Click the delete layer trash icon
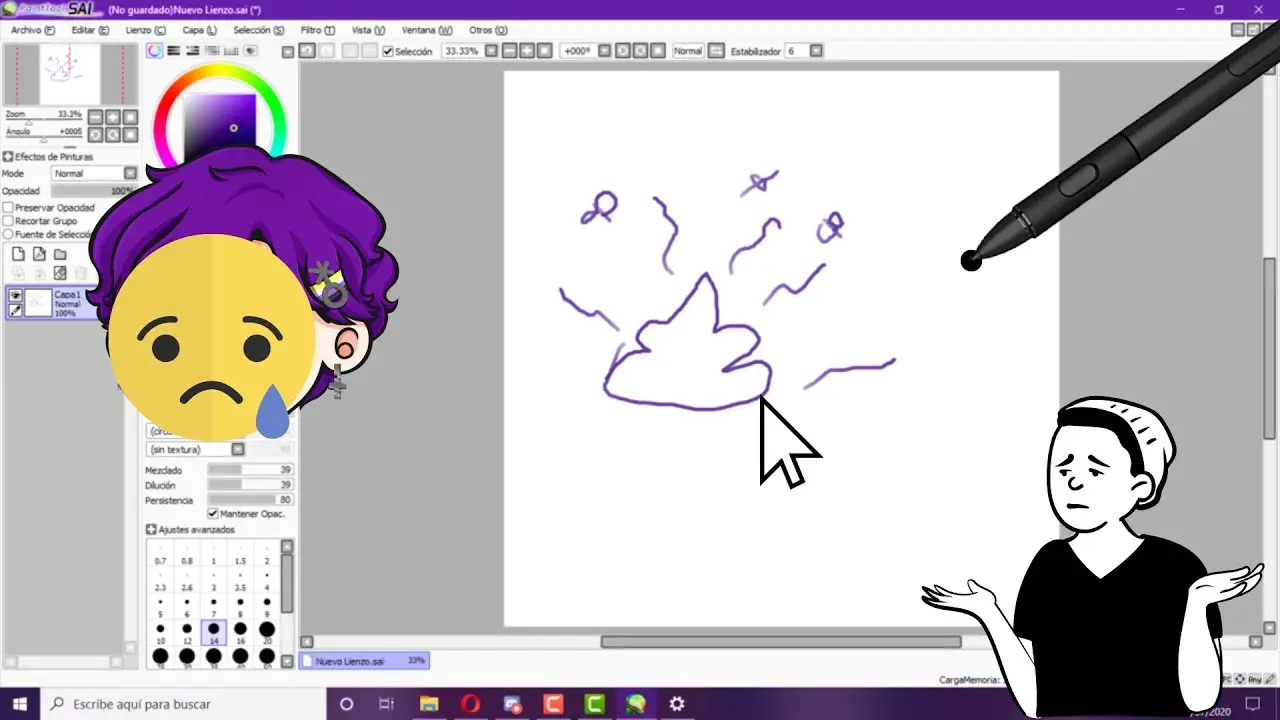 click(81, 273)
